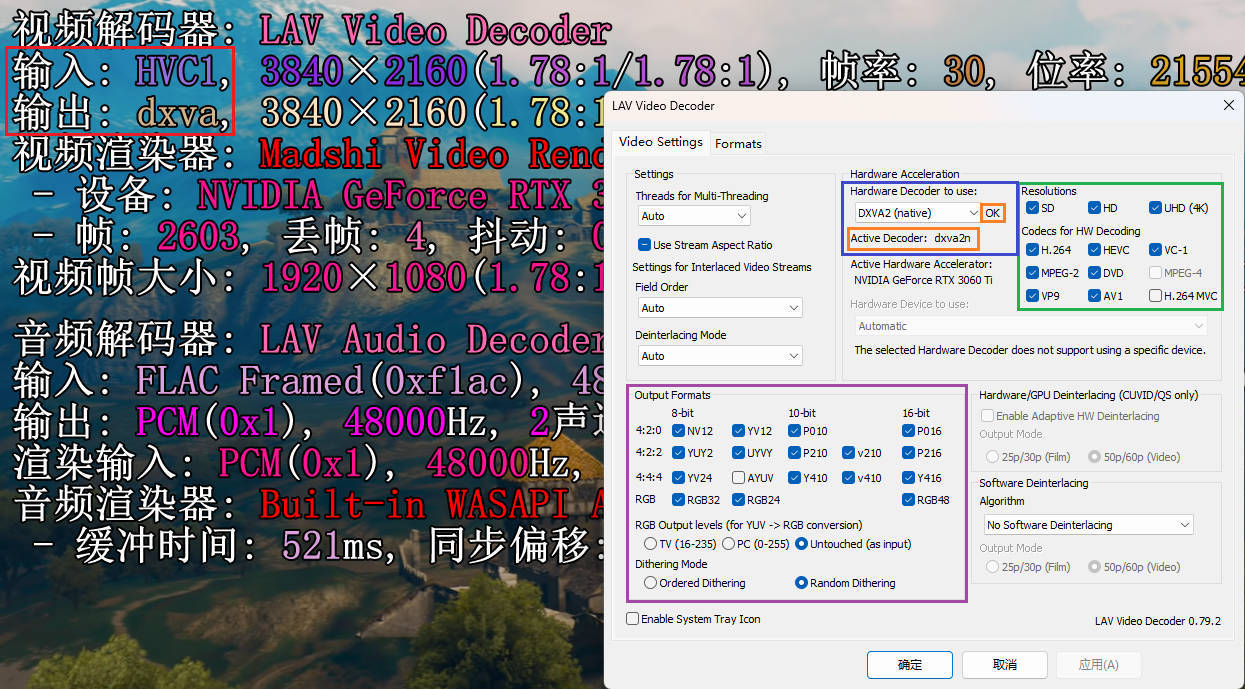
Task: Select the Video Settings tab
Action: 660,142
